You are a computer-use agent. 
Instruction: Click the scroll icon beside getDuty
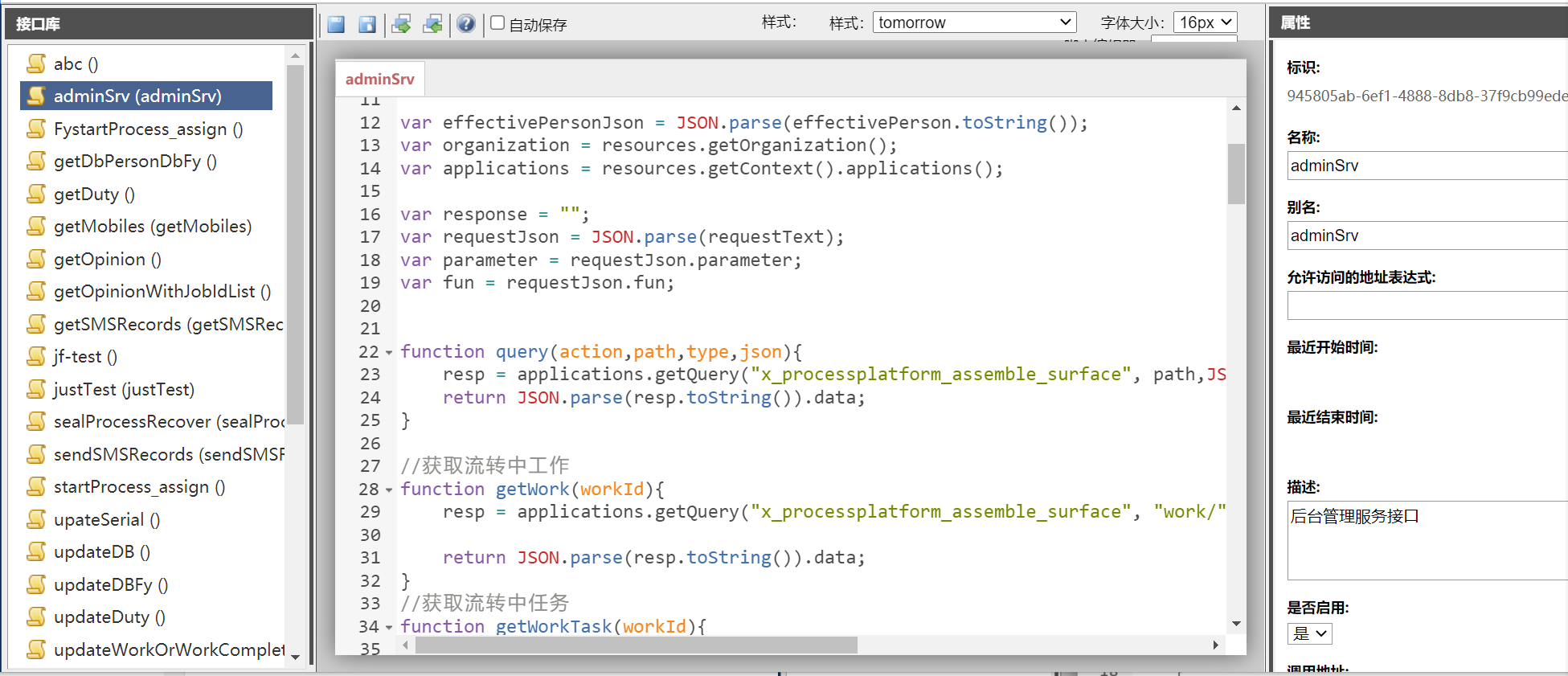coord(36,194)
